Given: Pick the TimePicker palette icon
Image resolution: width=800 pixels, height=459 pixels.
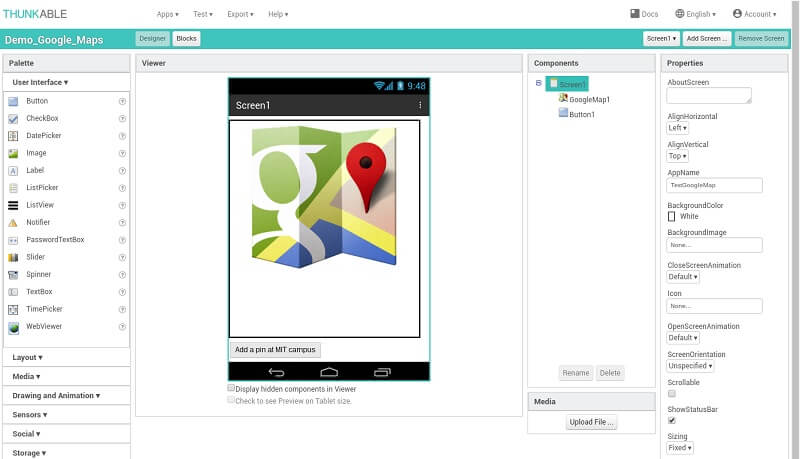Looking at the screenshot, I should pyautogui.click(x=13, y=310).
